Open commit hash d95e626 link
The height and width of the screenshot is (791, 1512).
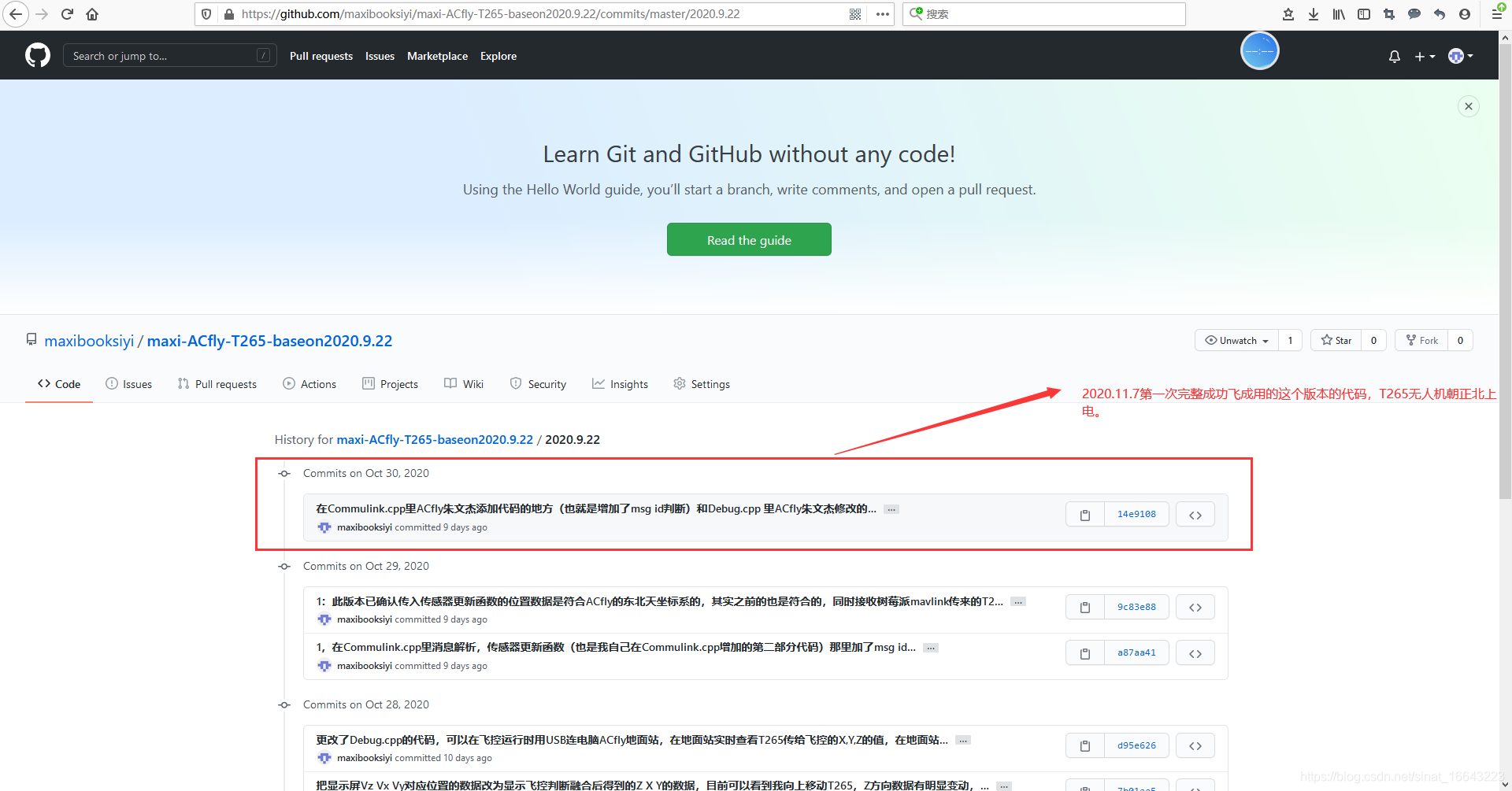1136,746
